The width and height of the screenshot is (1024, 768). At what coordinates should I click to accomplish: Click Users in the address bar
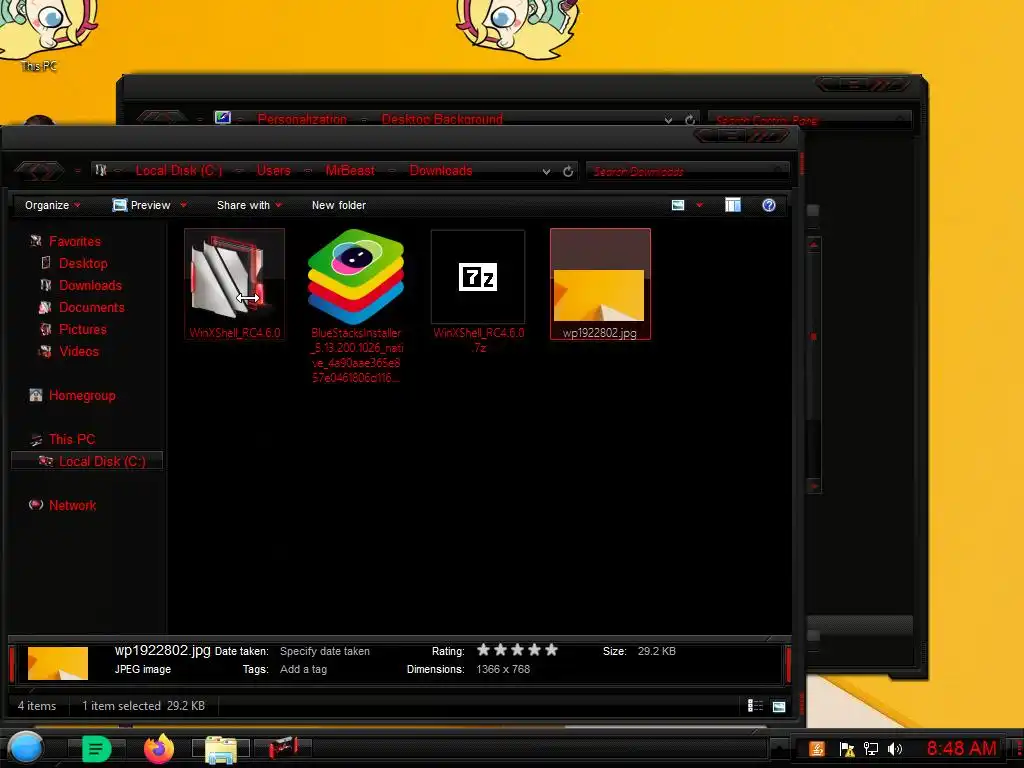[x=273, y=170]
